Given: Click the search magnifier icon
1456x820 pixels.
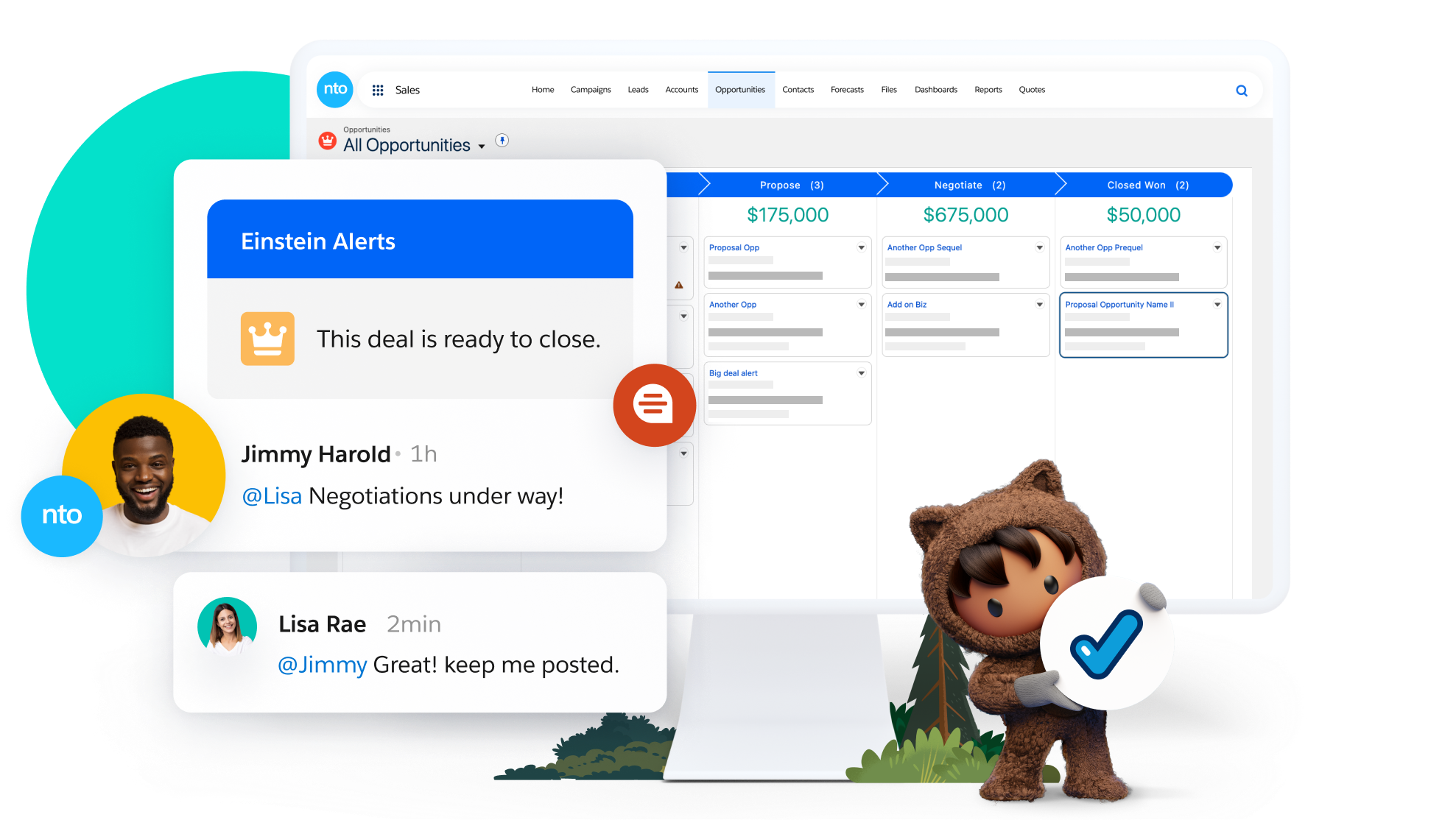Looking at the screenshot, I should (1242, 91).
